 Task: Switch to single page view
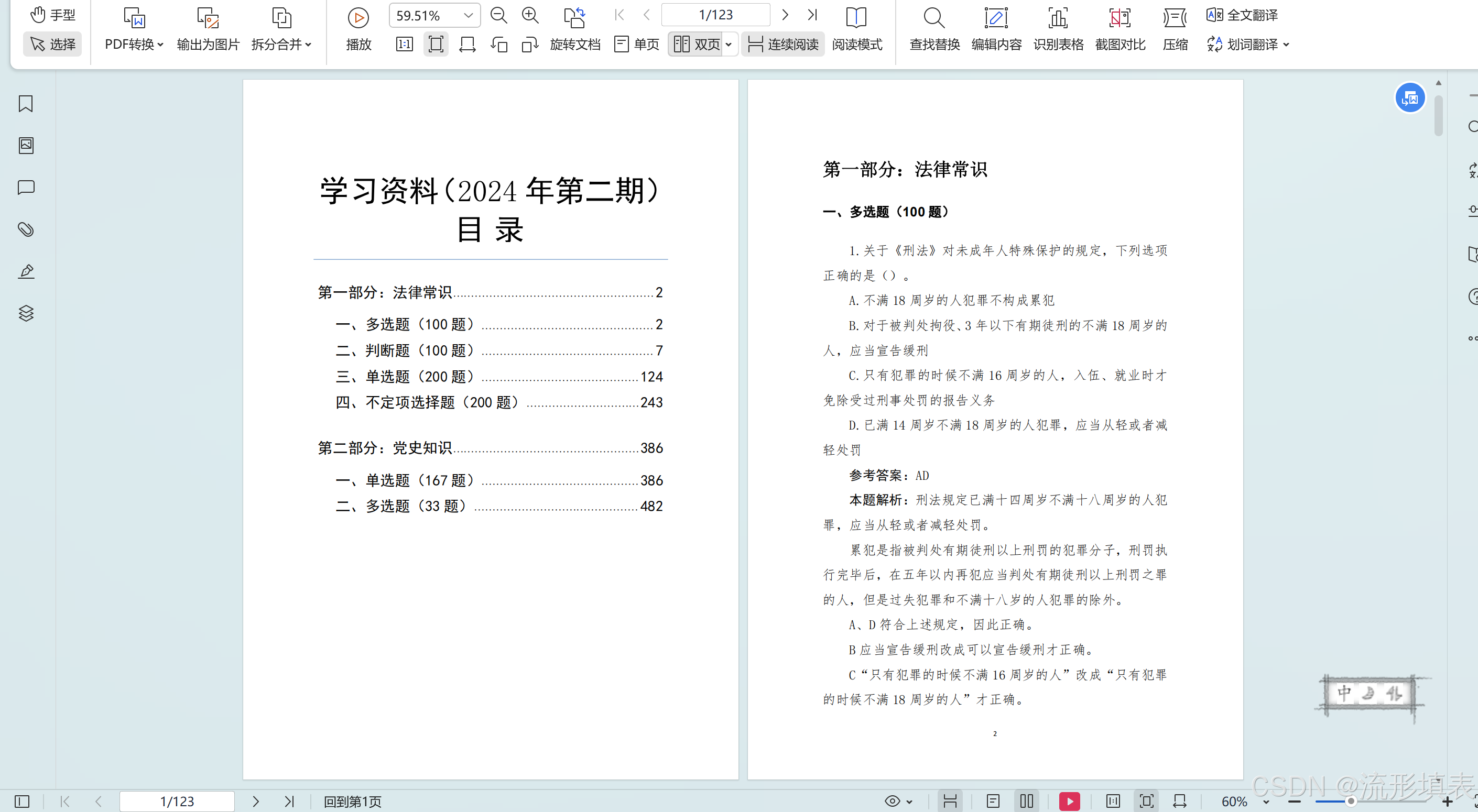pyautogui.click(x=637, y=44)
